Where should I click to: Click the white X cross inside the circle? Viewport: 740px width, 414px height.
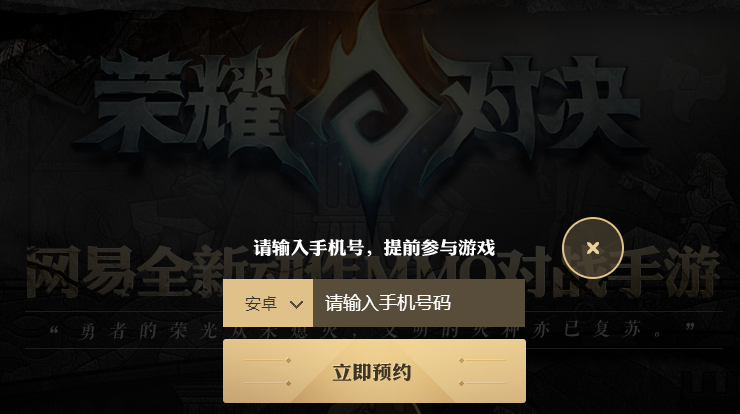(x=593, y=248)
